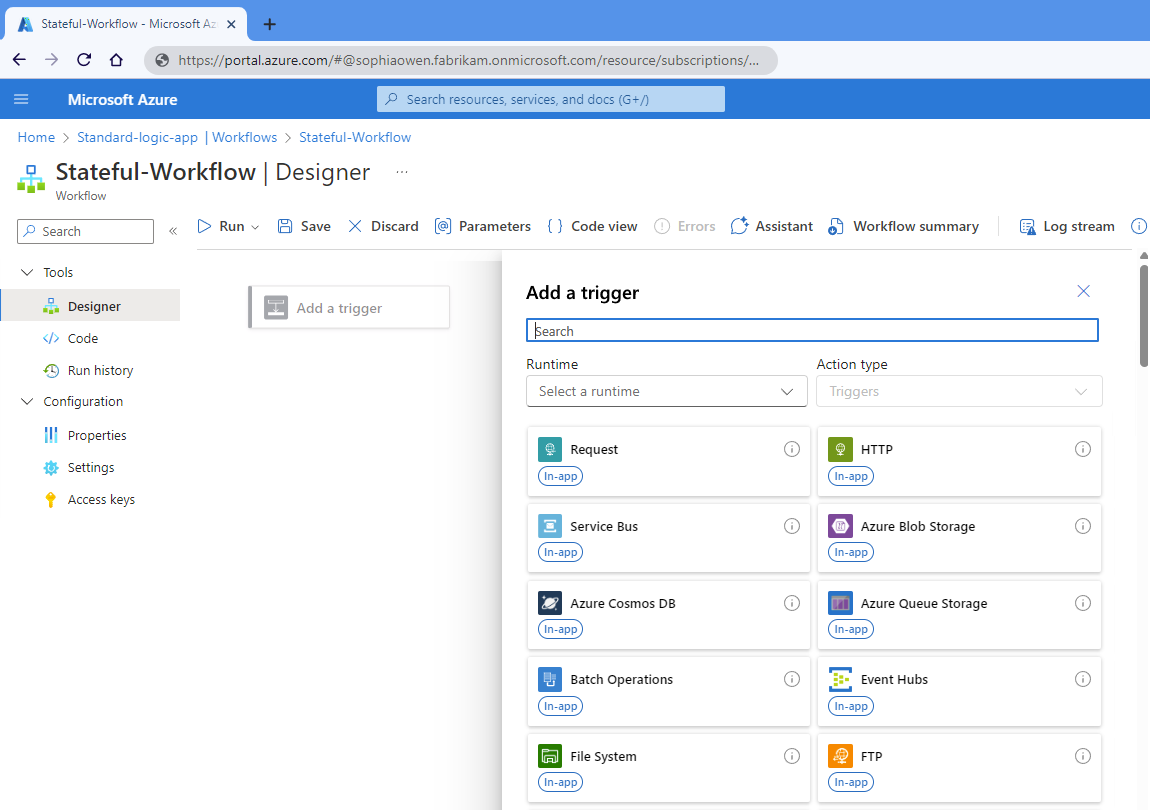Click the info icon on the FTP card

[1083, 756]
